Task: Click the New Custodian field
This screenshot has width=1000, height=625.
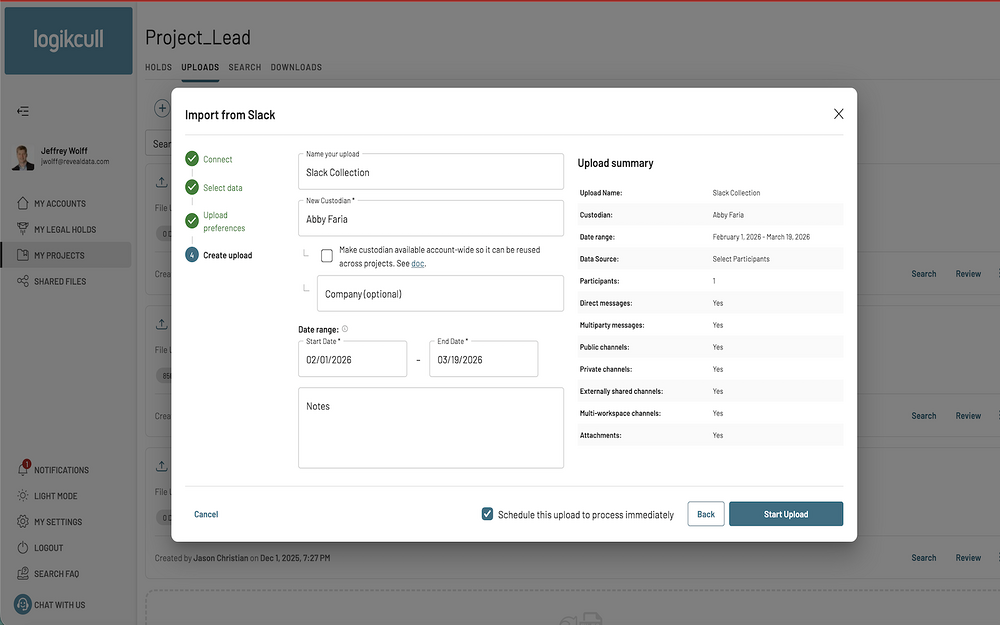Action: (431, 218)
